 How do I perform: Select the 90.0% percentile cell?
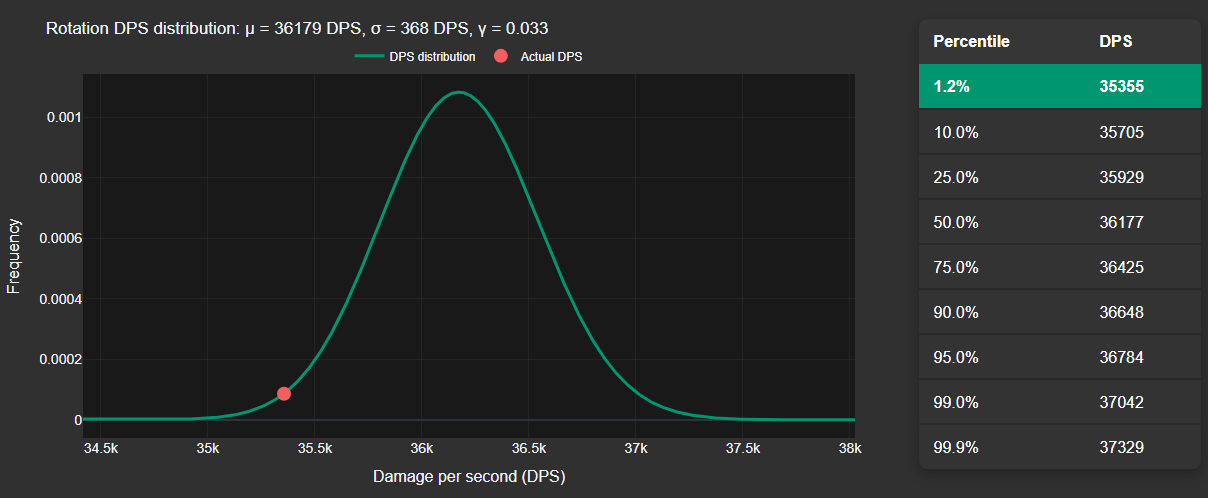955,312
